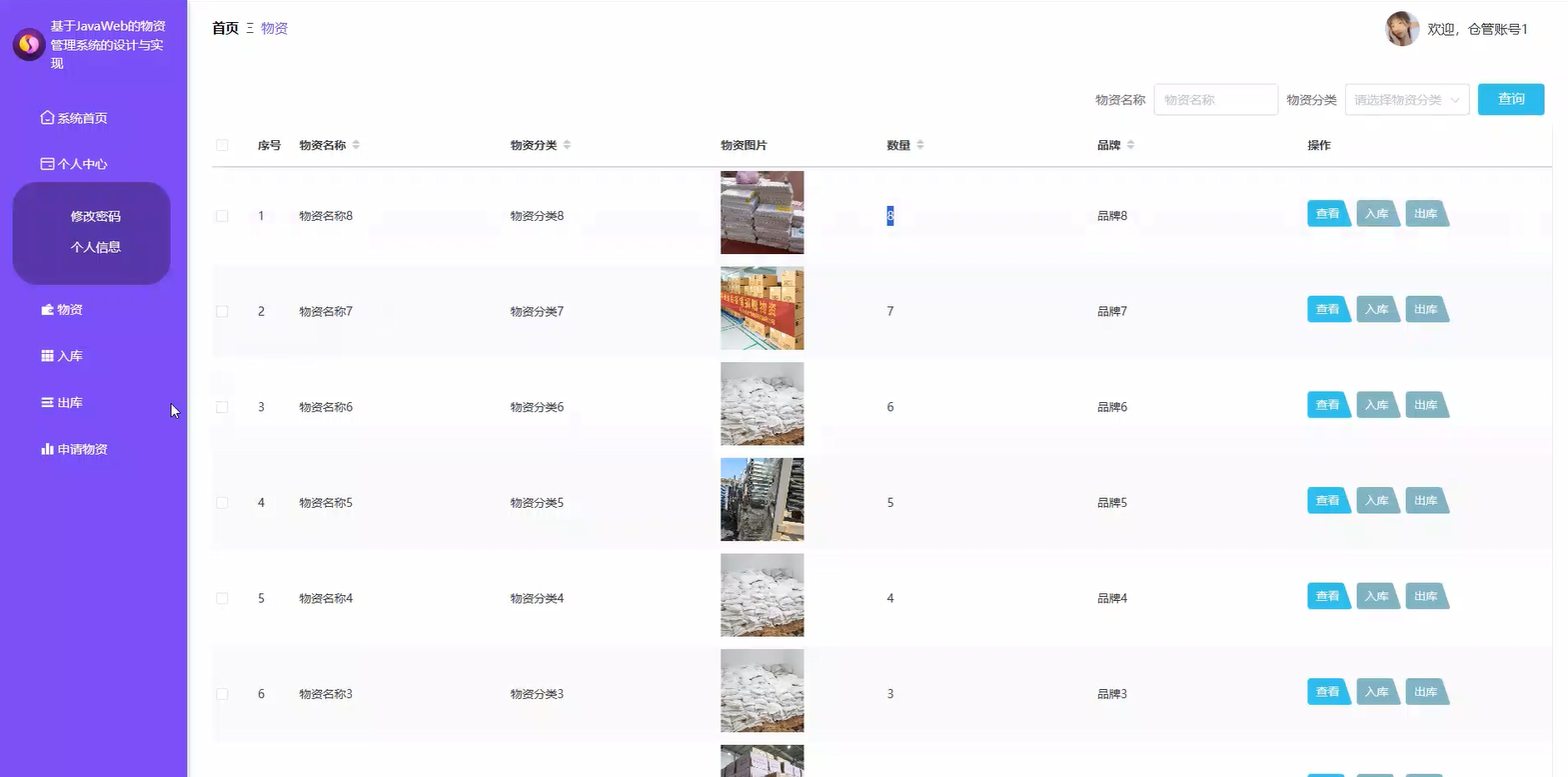Sort by 物资名称 column arrows
The height and width of the screenshot is (777, 1568).
(x=356, y=145)
